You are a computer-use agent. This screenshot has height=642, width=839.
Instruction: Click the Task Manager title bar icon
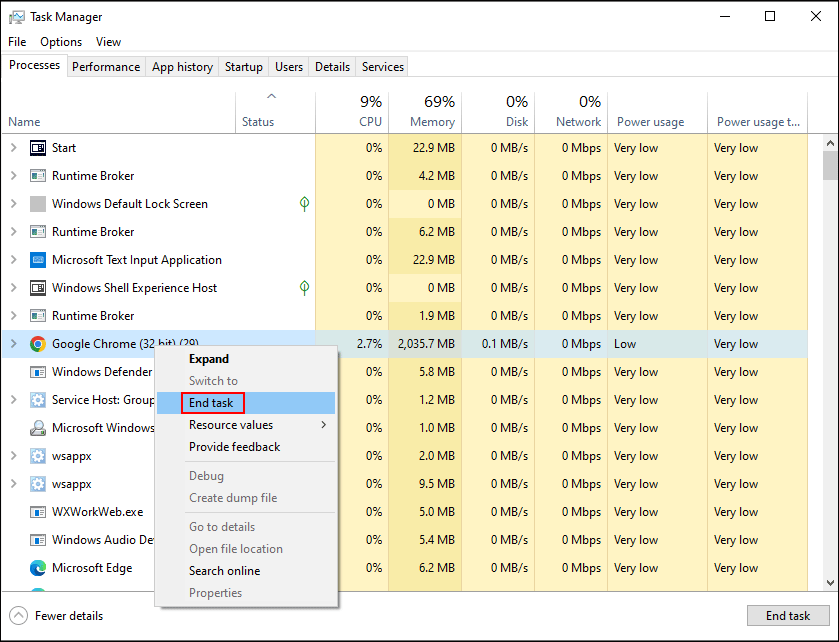17,17
